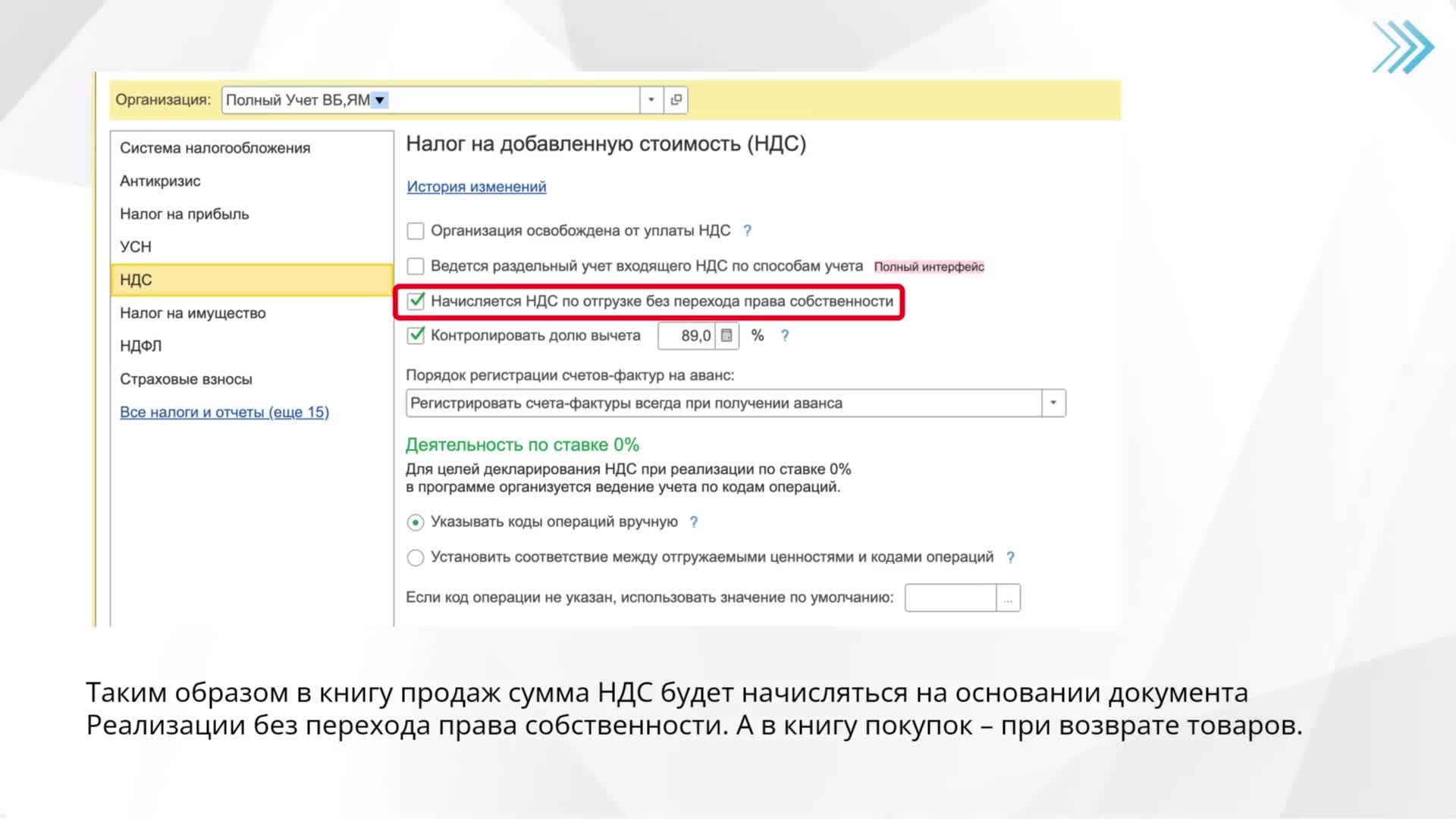Viewport: 1456px width, 819px height.
Task: Click help icon next to operation codes matching option
Action: pos(1009,557)
